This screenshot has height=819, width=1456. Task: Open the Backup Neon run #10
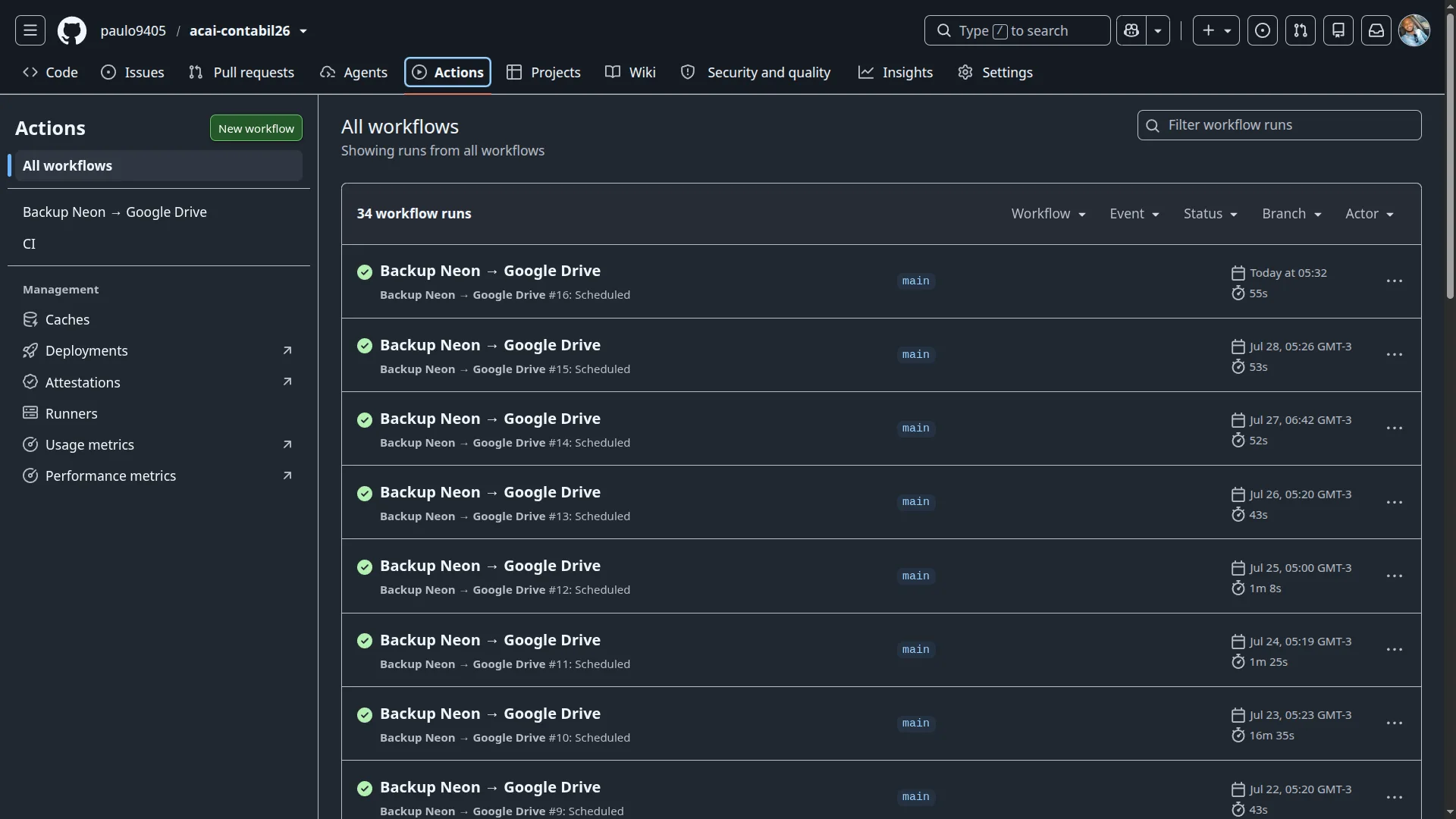click(x=490, y=714)
